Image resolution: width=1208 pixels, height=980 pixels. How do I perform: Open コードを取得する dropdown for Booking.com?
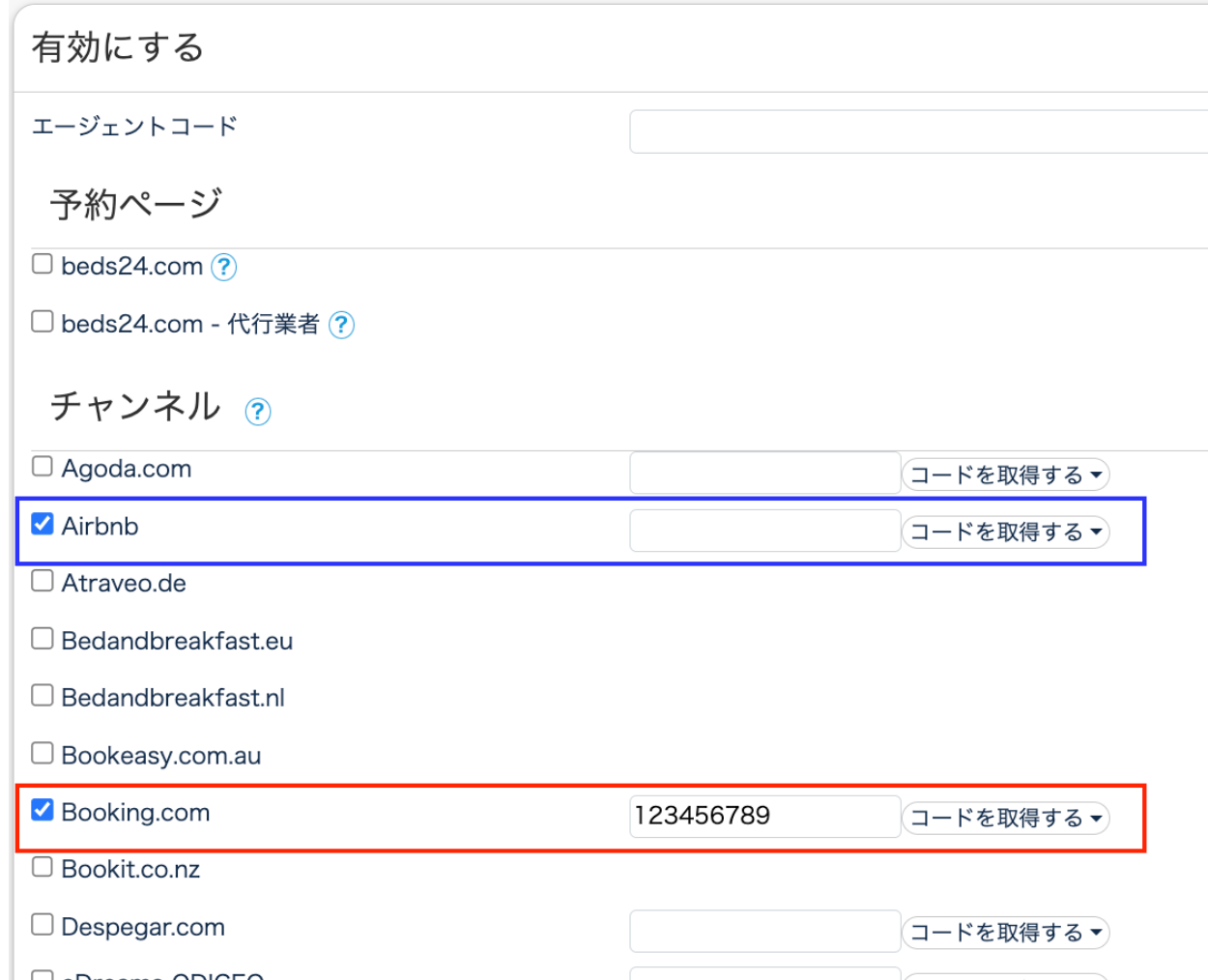point(1005,818)
